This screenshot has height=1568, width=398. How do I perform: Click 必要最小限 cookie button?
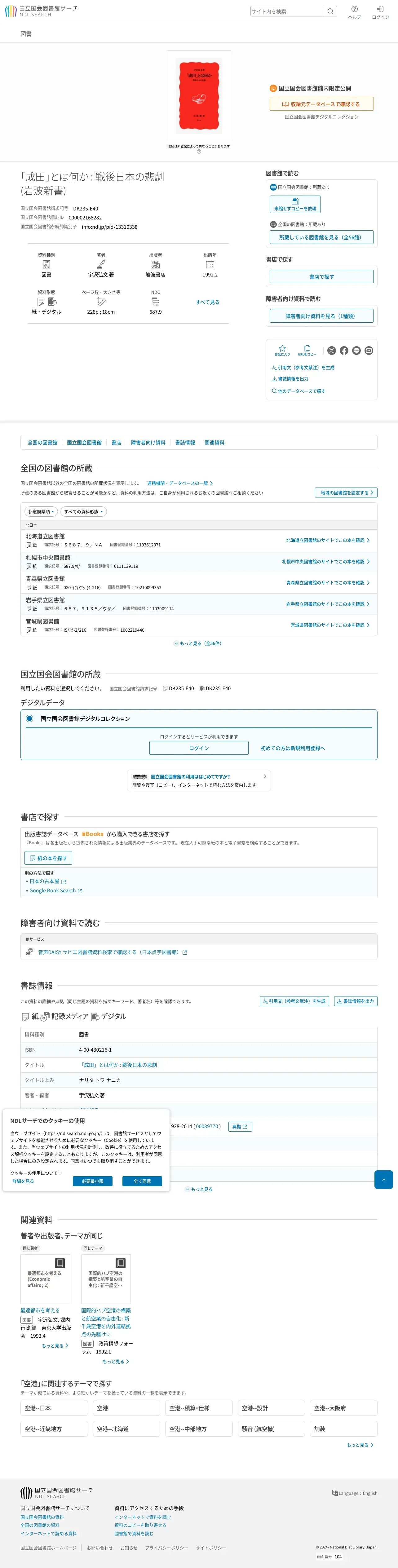92,1181
